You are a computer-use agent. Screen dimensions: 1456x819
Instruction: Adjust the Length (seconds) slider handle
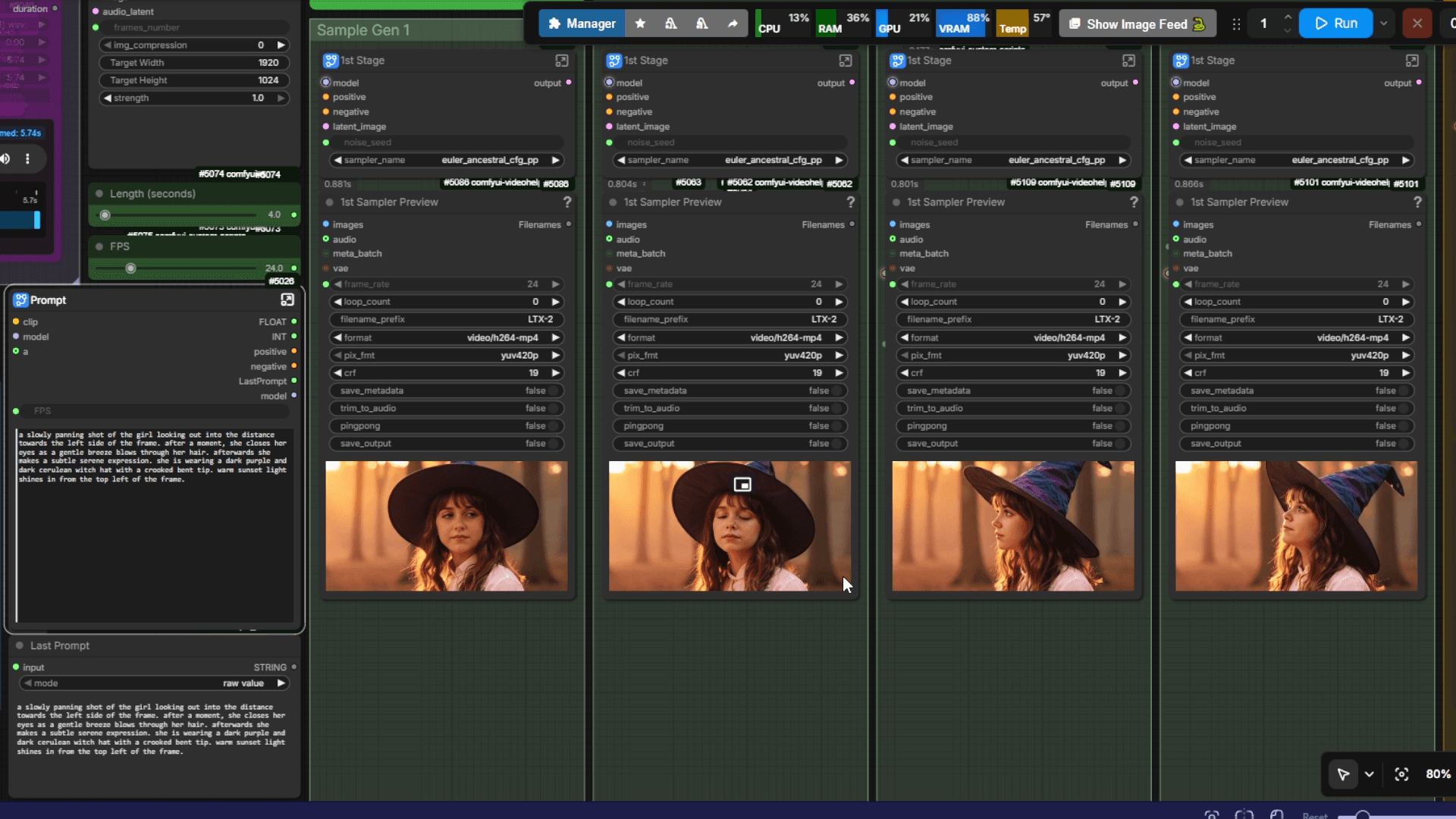(105, 215)
